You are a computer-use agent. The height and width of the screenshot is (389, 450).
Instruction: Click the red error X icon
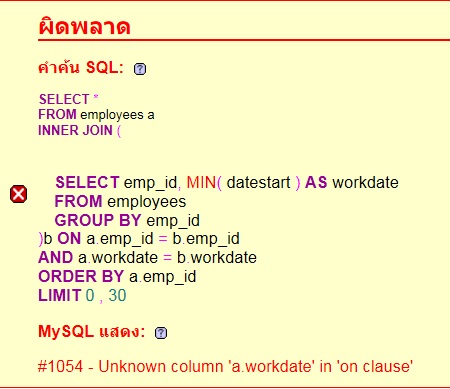pyautogui.click(x=18, y=194)
